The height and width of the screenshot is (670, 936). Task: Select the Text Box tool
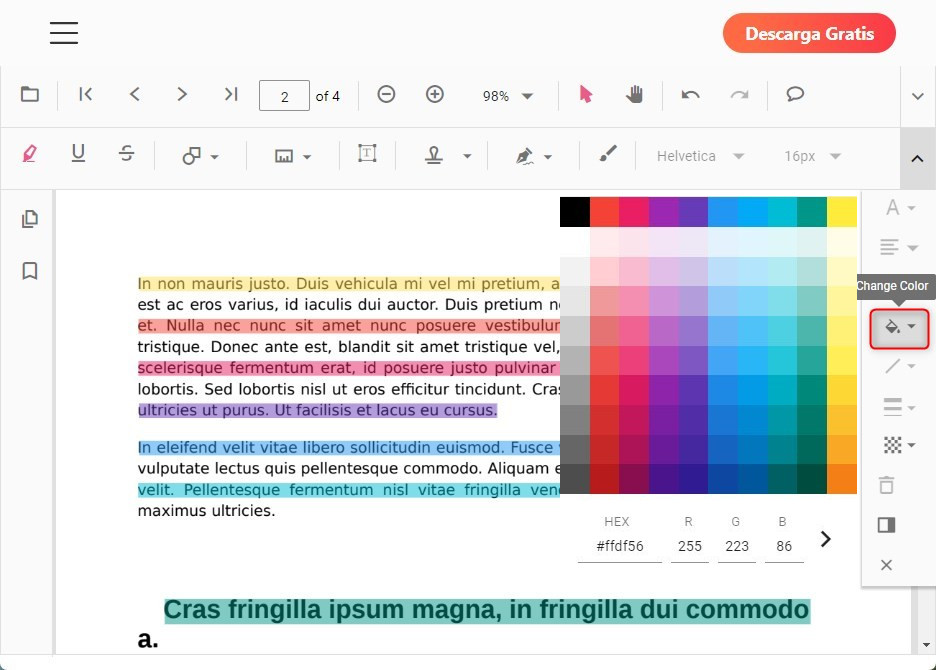point(367,155)
